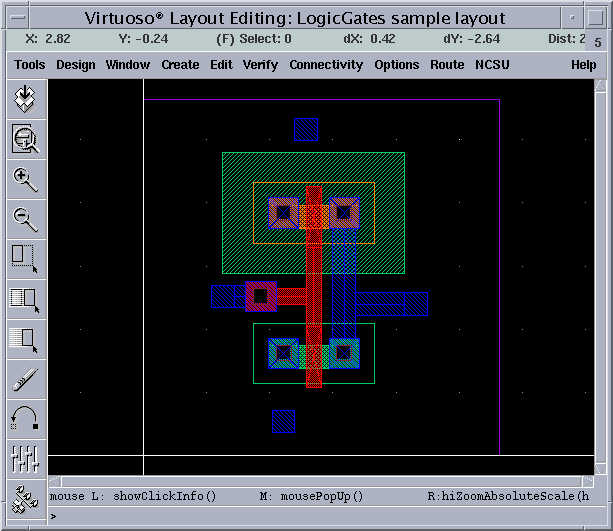Open the NCSU menu
Viewport: 613px width, 531px height.
492,65
